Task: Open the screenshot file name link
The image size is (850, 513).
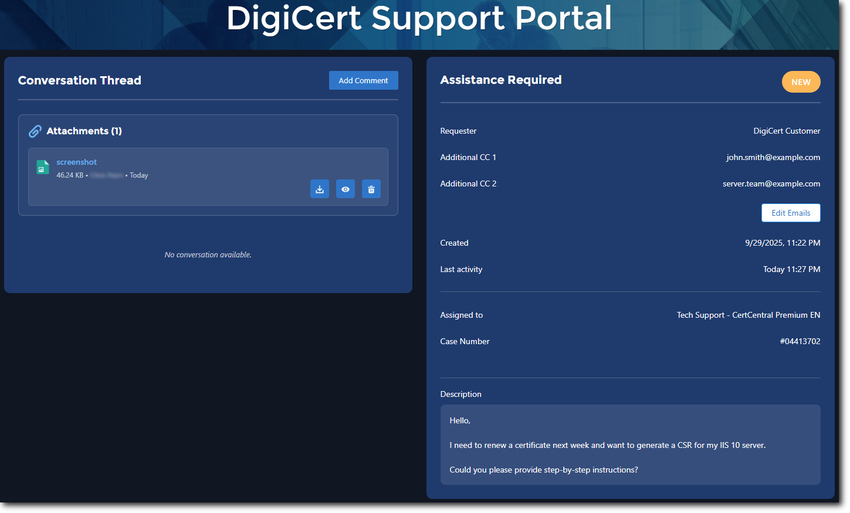Action: (x=76, y=162)
